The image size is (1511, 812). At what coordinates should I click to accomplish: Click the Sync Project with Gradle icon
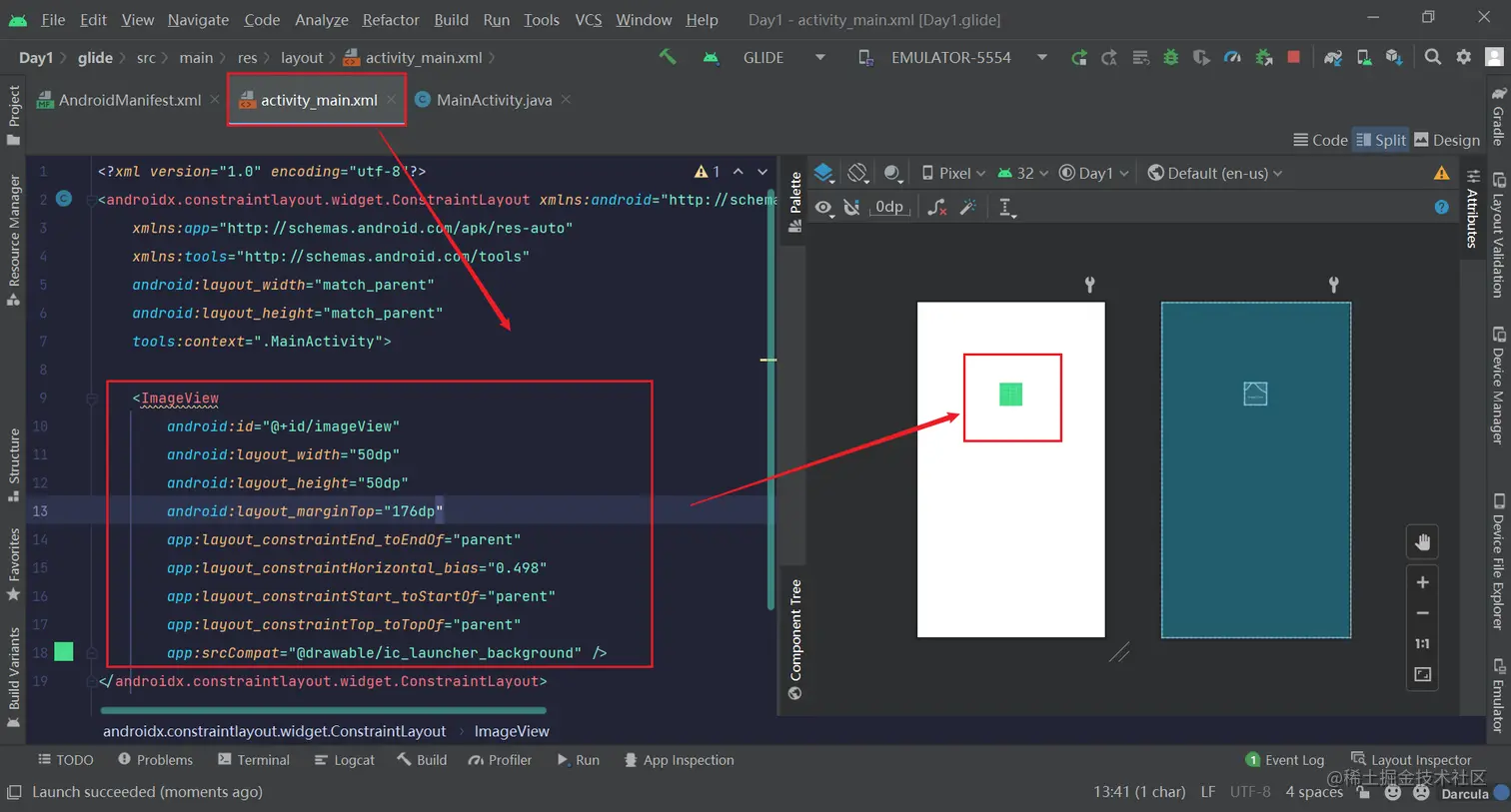(1332, 58)
